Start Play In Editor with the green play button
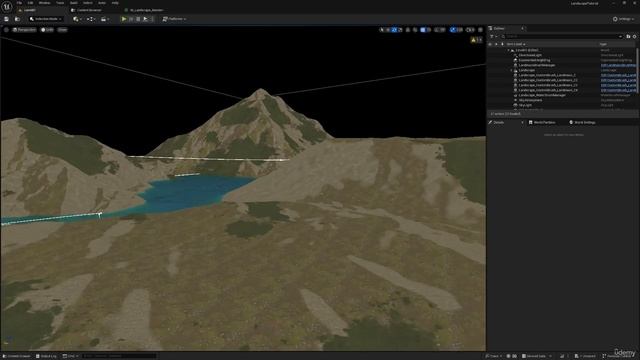Viewport: 640px width, 360px height. click(x=124, y=19)
